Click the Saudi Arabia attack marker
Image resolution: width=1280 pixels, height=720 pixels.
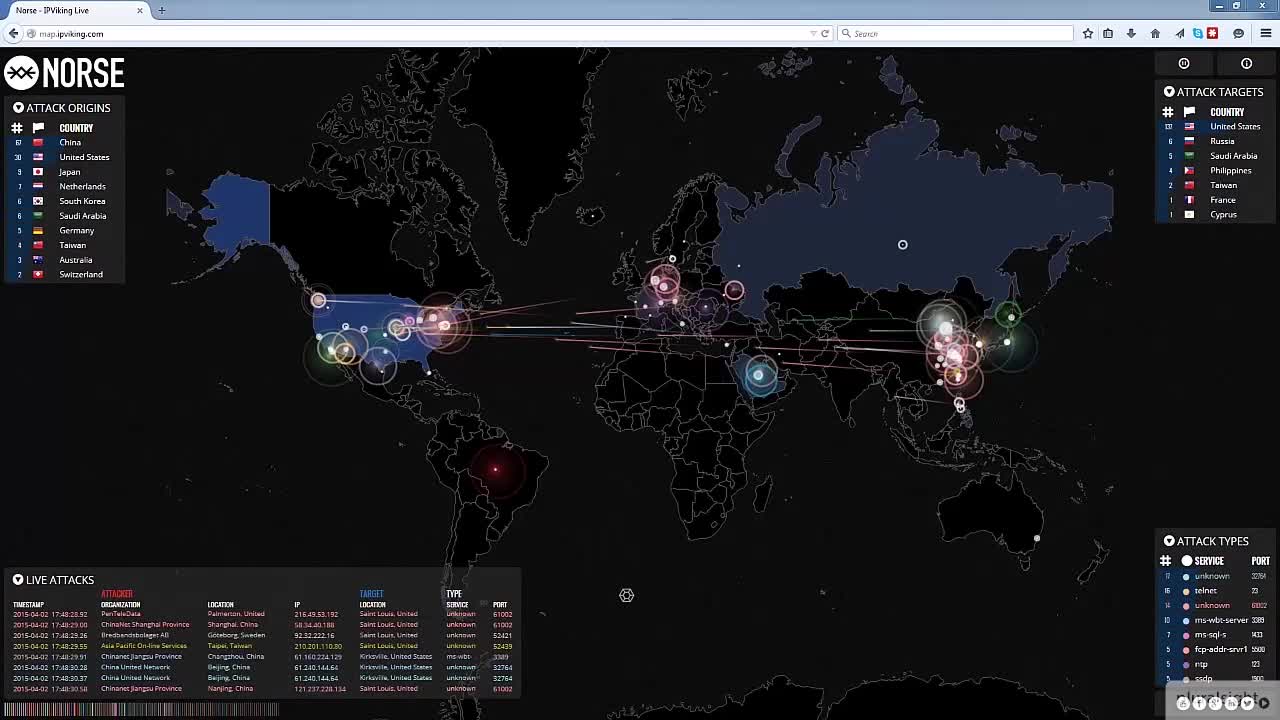coord(758,375)
